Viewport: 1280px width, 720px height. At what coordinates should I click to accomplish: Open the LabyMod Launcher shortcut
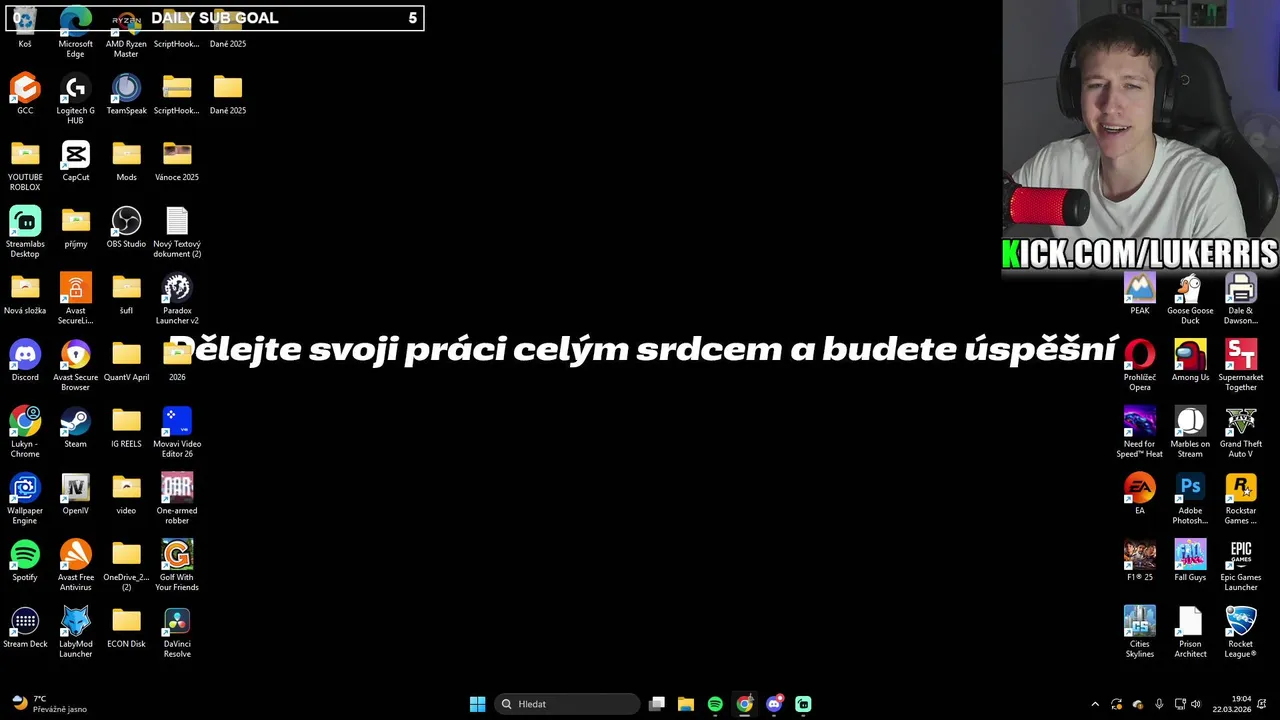pyautogui.click(x=75, y=632)
